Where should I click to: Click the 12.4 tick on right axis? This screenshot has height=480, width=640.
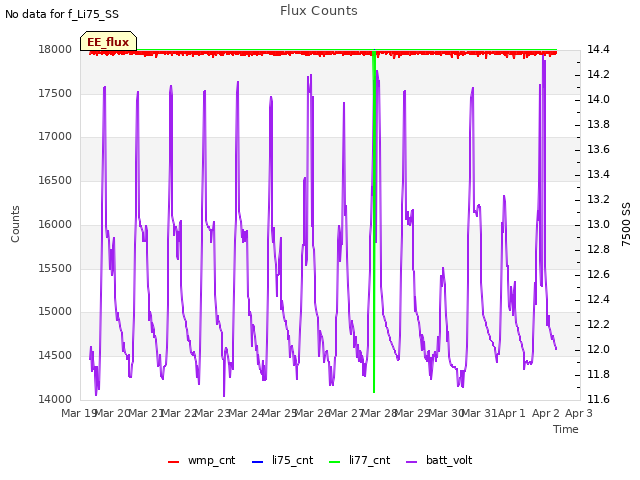point(598,300)
